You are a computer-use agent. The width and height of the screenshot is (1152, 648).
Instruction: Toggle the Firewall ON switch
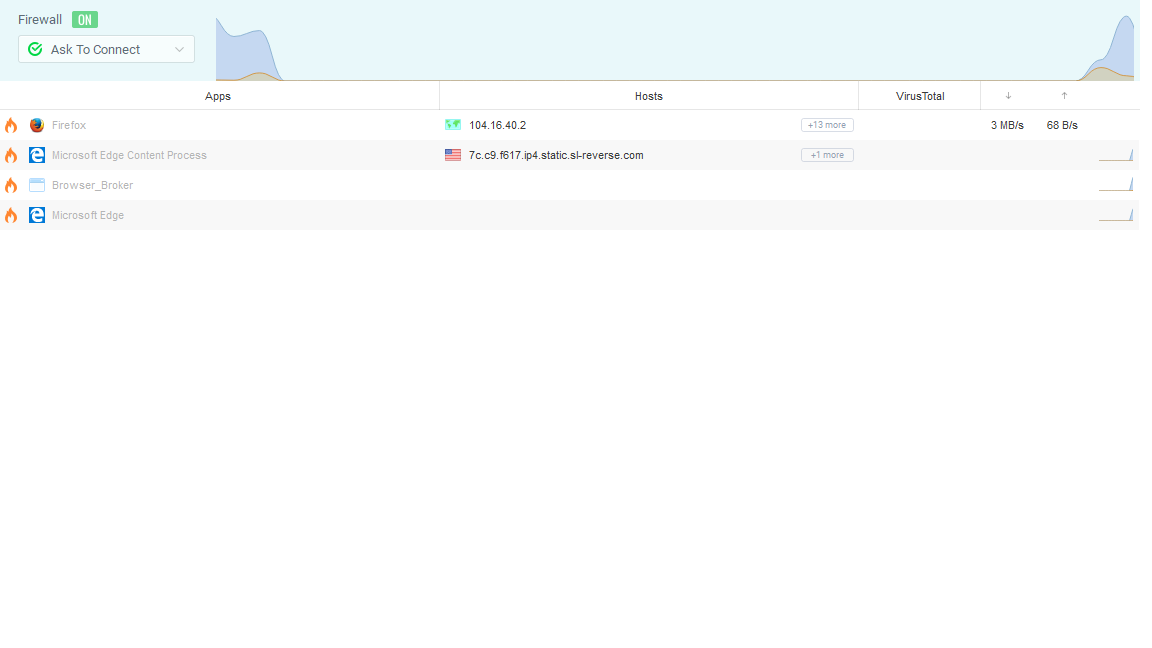[85, 20]
